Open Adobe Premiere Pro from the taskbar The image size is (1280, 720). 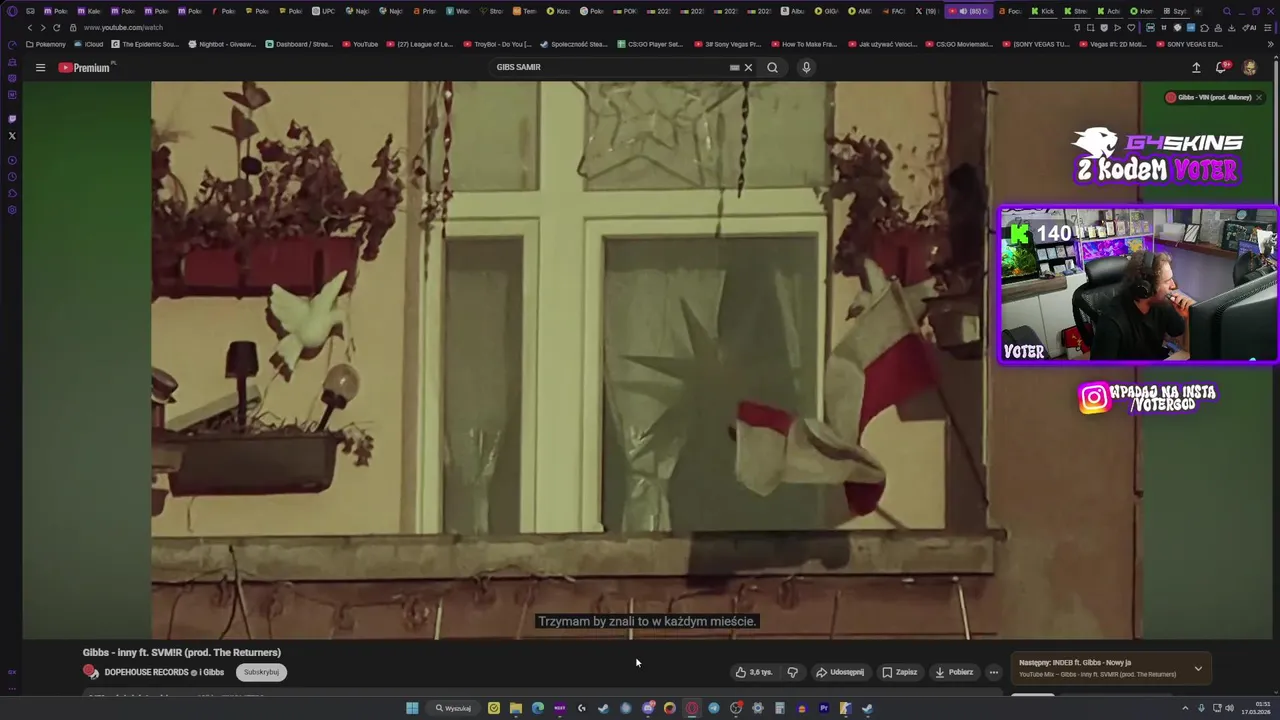[x=824, y=708]
